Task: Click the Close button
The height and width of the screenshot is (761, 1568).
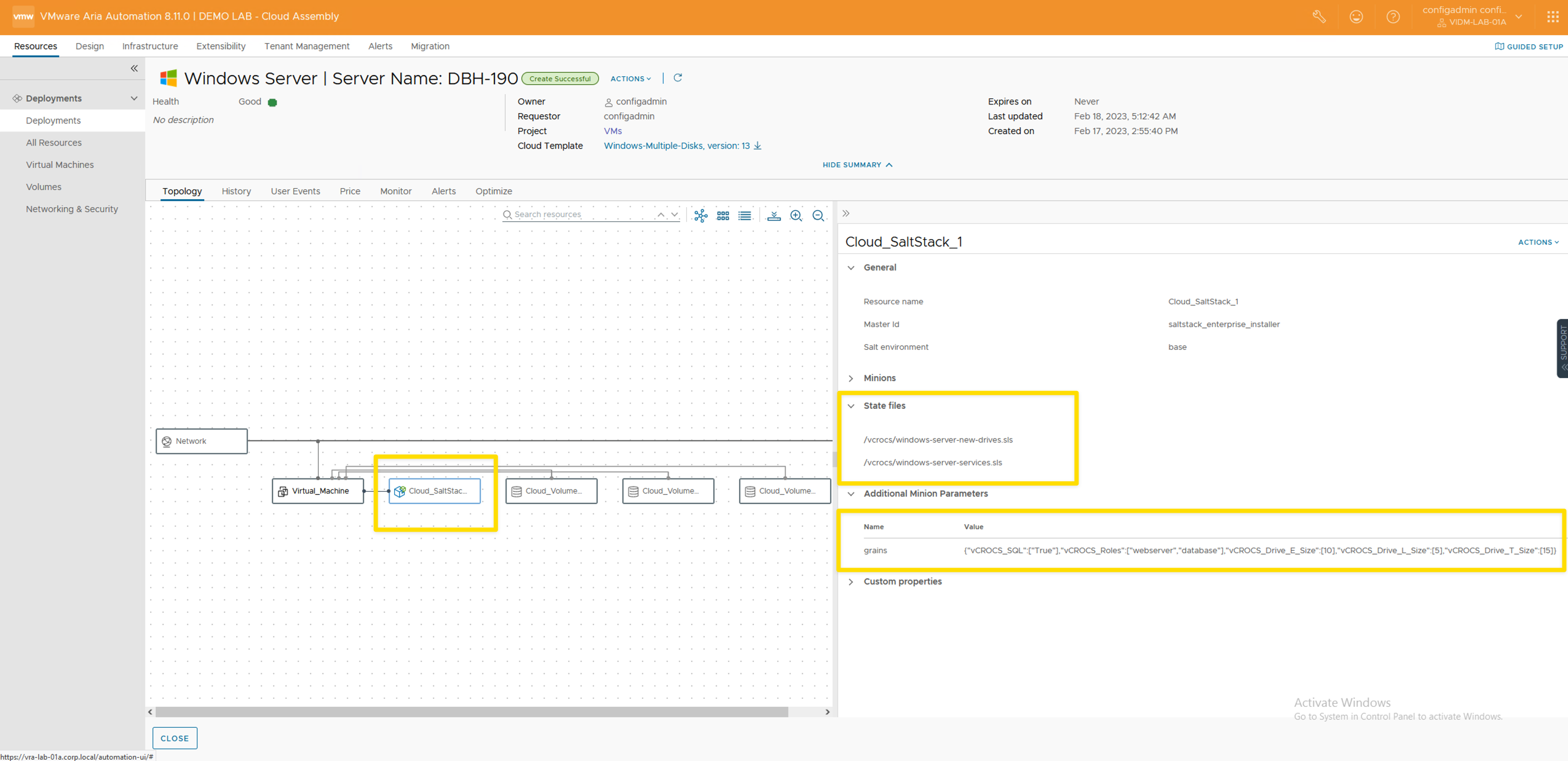Action: 175,738
